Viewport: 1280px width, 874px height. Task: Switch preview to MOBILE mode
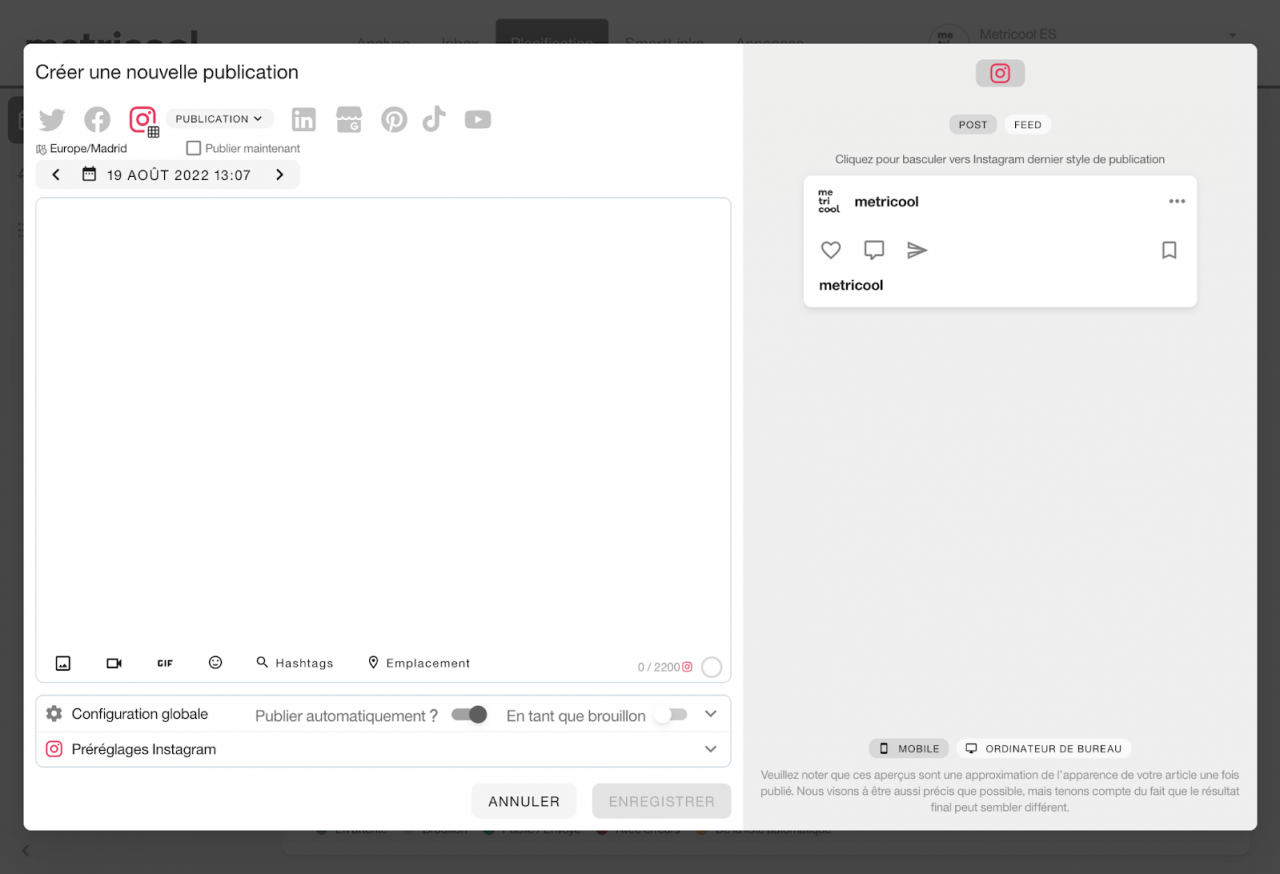[x=909, y=748]
